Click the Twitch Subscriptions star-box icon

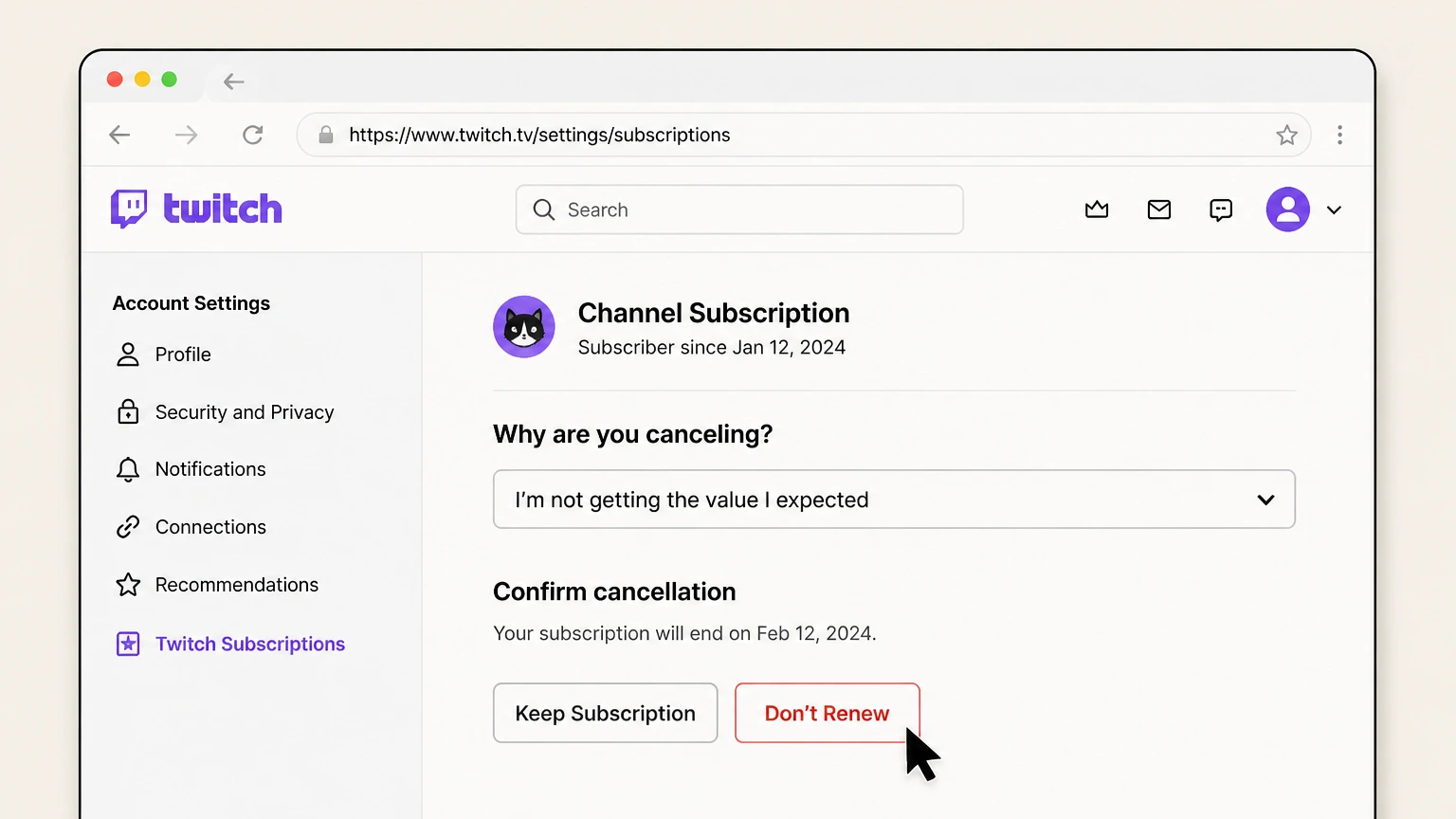coord(128,645)
